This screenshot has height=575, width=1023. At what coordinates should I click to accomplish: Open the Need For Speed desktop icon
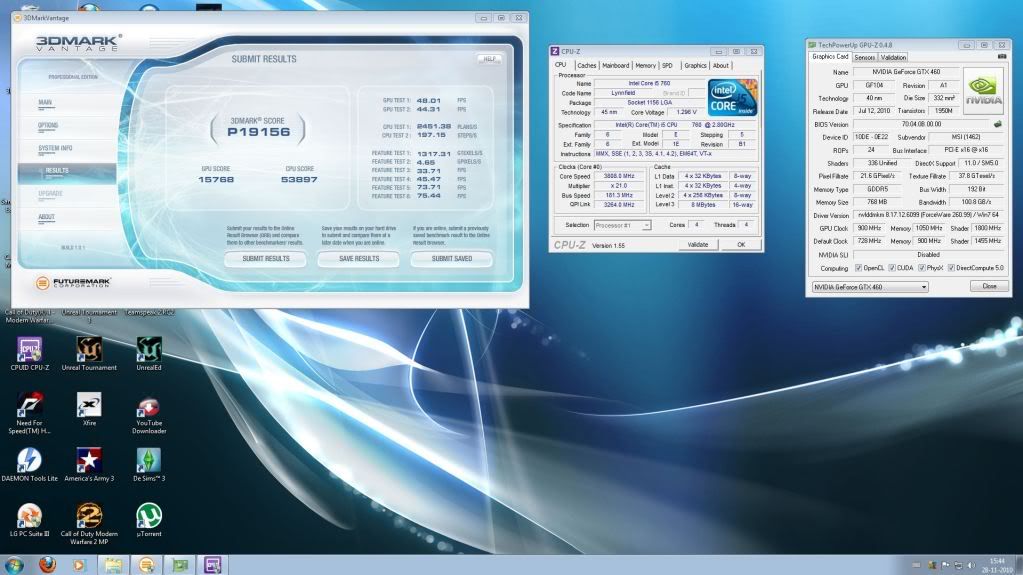(29, 412)
